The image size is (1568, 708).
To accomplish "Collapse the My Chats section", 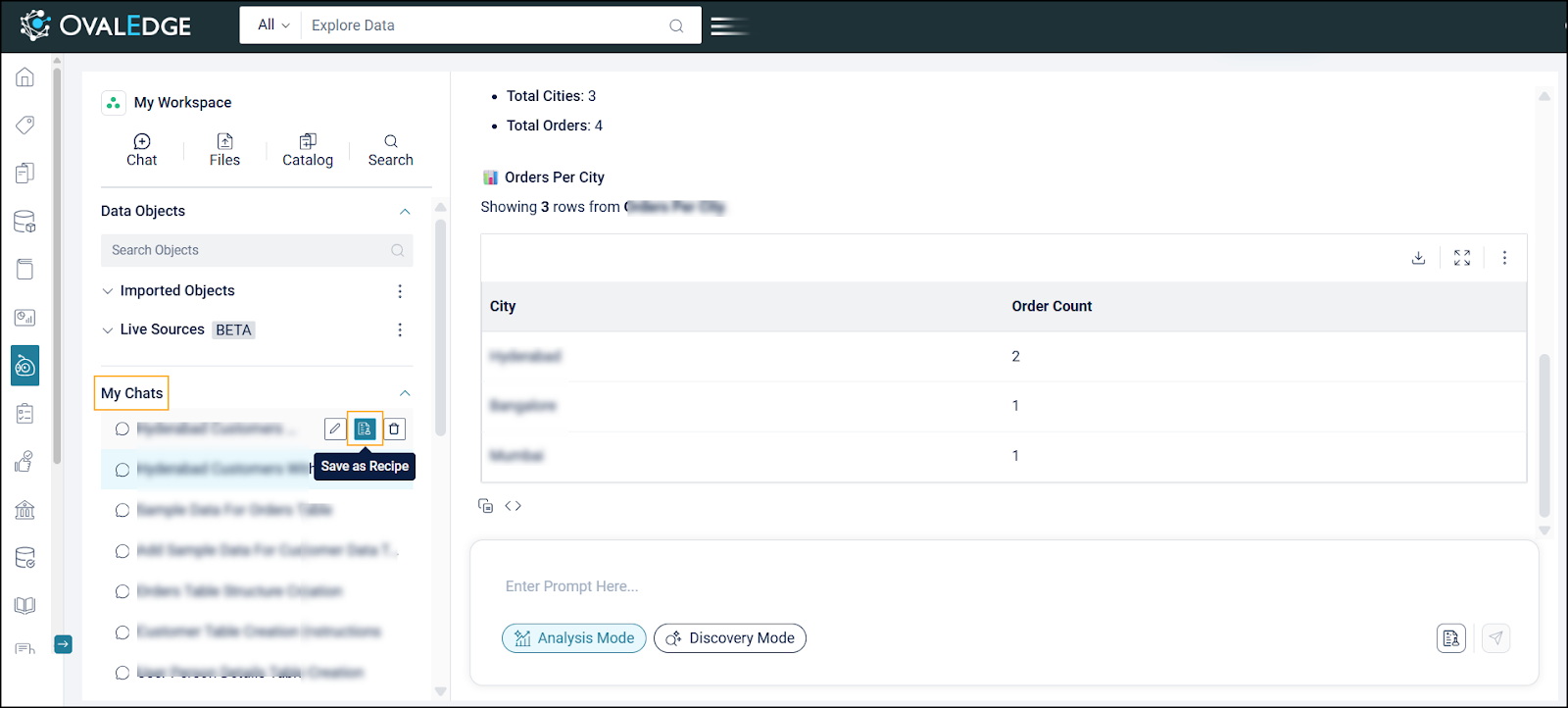I will 405,393.
